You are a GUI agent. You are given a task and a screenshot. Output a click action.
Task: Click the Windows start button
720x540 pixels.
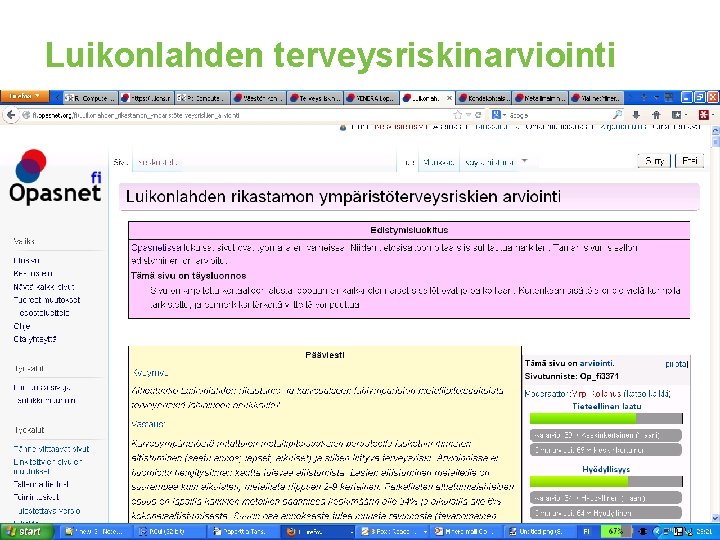pos(27,532)
